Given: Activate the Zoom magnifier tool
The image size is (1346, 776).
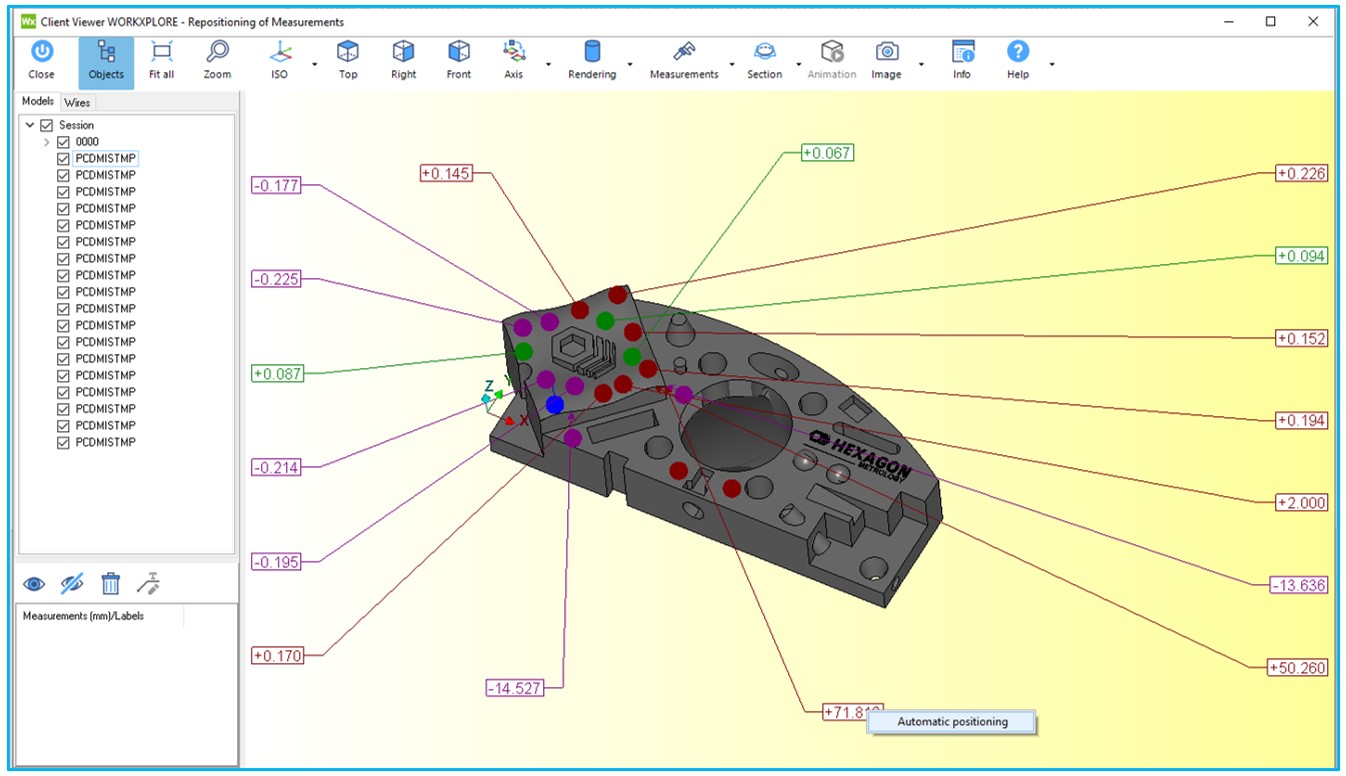Looking at the screenshot, I should (x=217, y=51).
